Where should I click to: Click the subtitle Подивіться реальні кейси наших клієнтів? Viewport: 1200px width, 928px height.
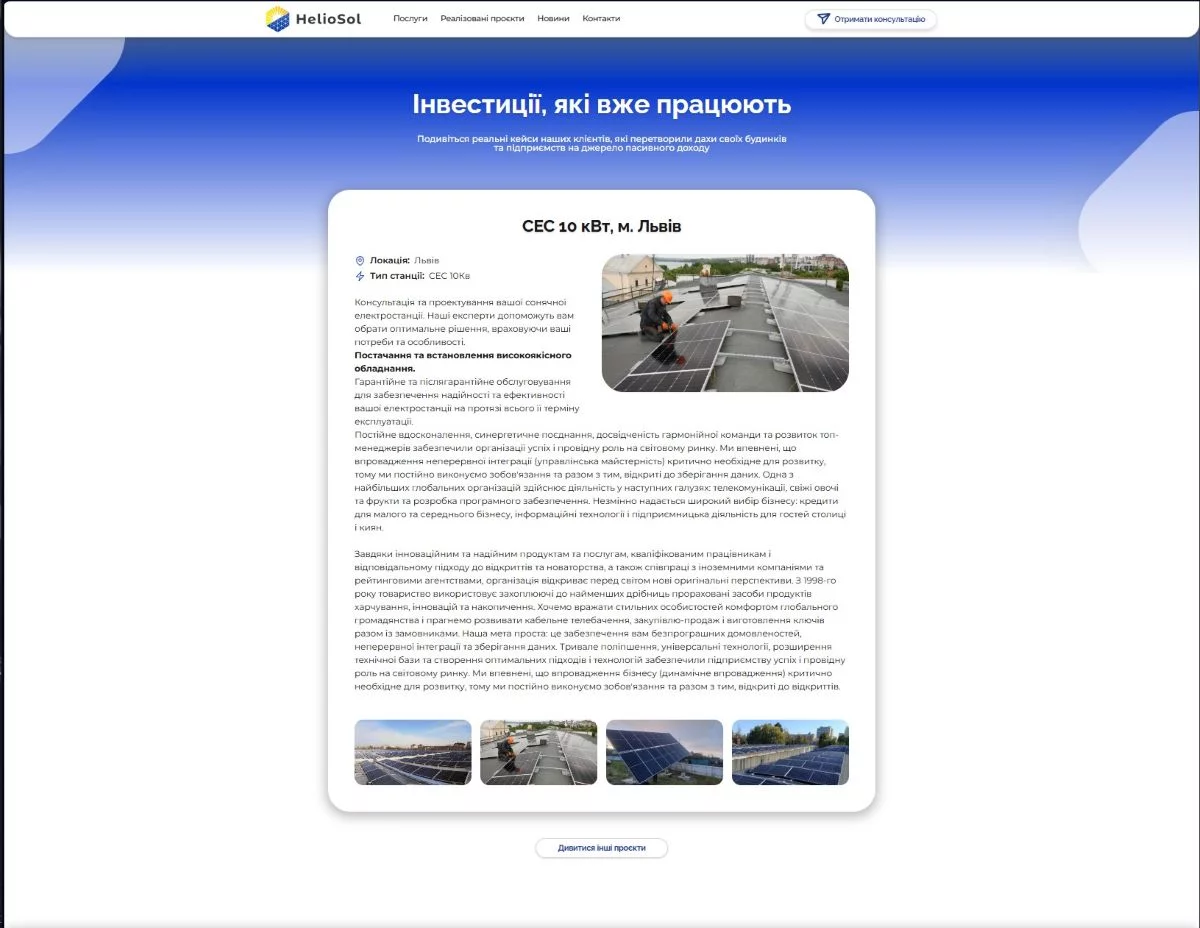(602, 143)
